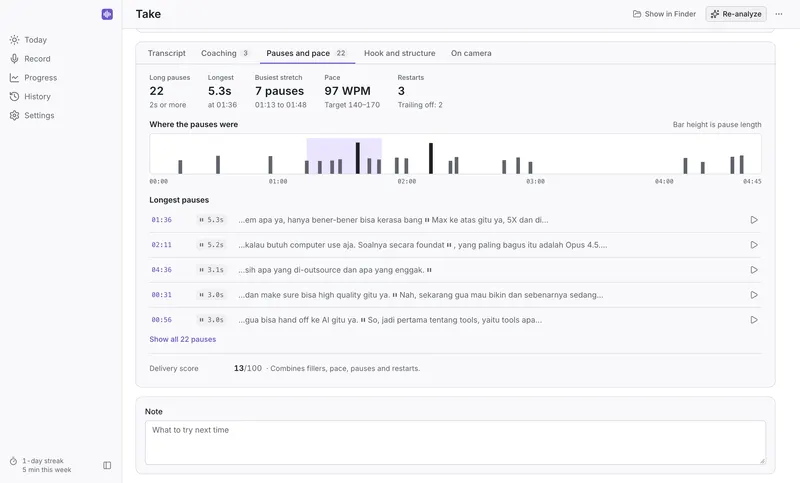Click the 'Trailing off: 2' text
Screen dimensions: 800x483
[x=420, y=105]
